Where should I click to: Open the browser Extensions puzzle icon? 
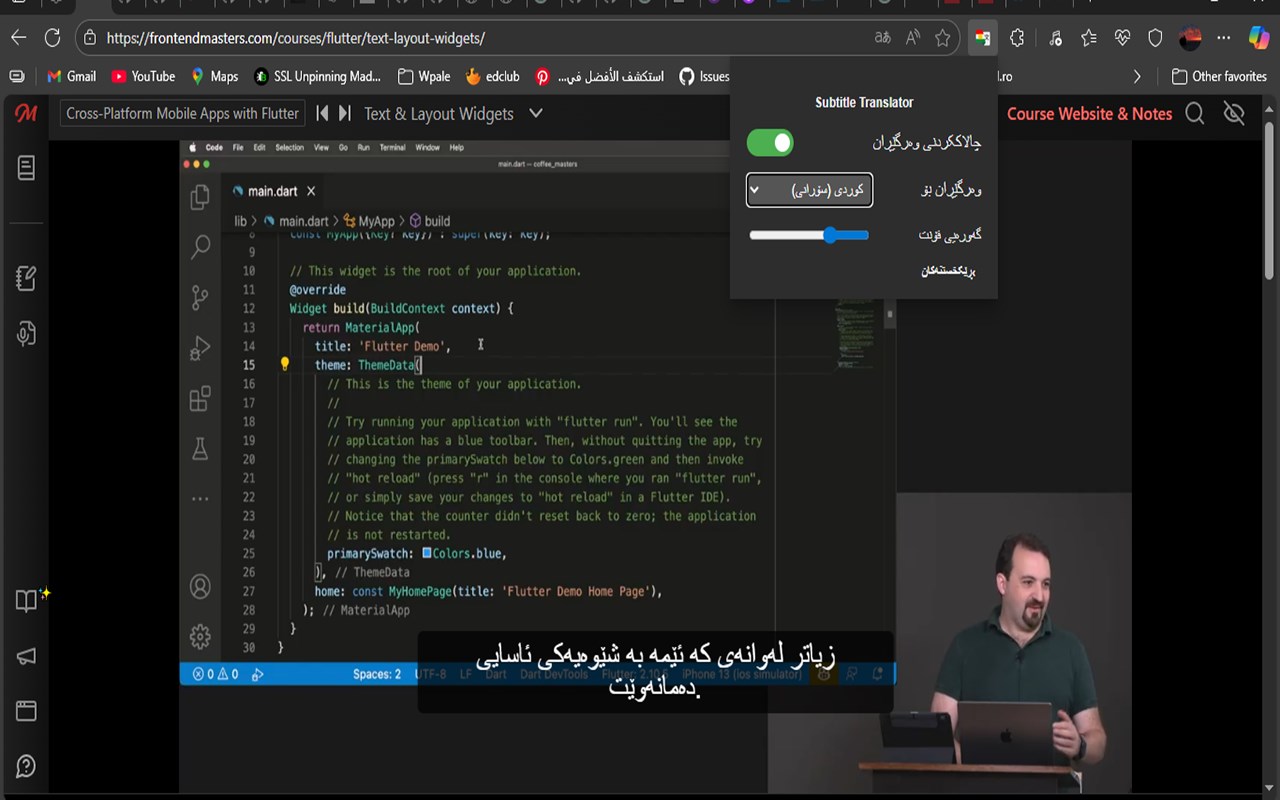[1017, 38]
